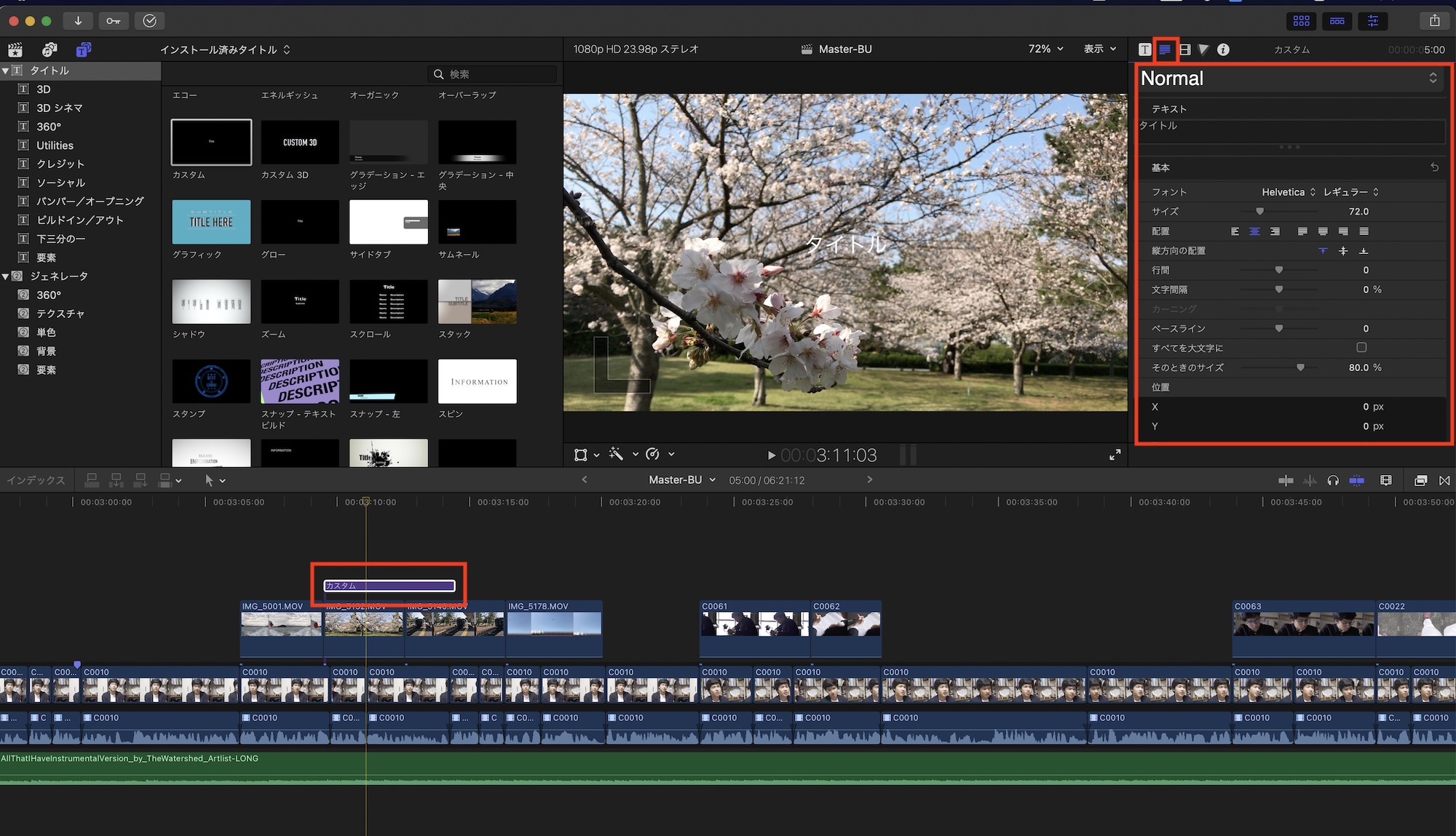This screenshot has height=836, width=1456.
Task: Toggle the timeline index
Action: [x=36, y=480]
